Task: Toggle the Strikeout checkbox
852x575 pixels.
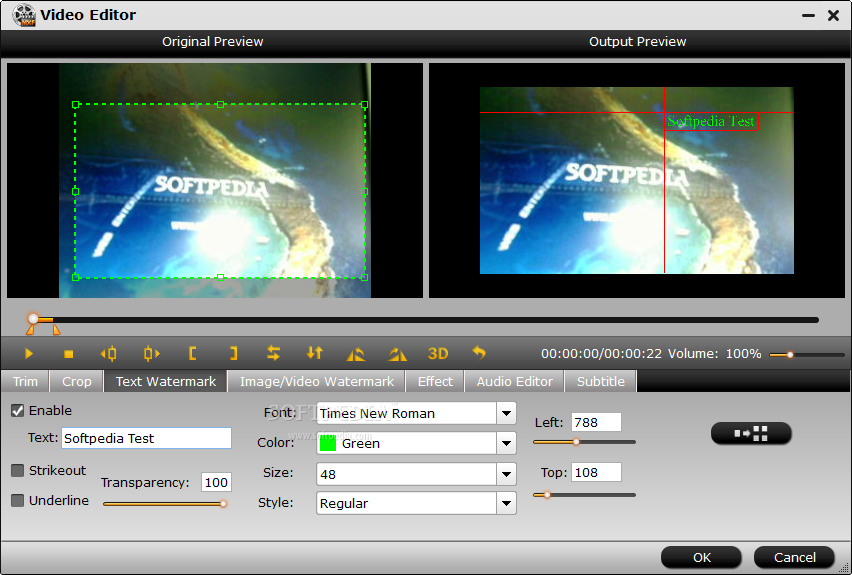Action: tap(17, 470)
